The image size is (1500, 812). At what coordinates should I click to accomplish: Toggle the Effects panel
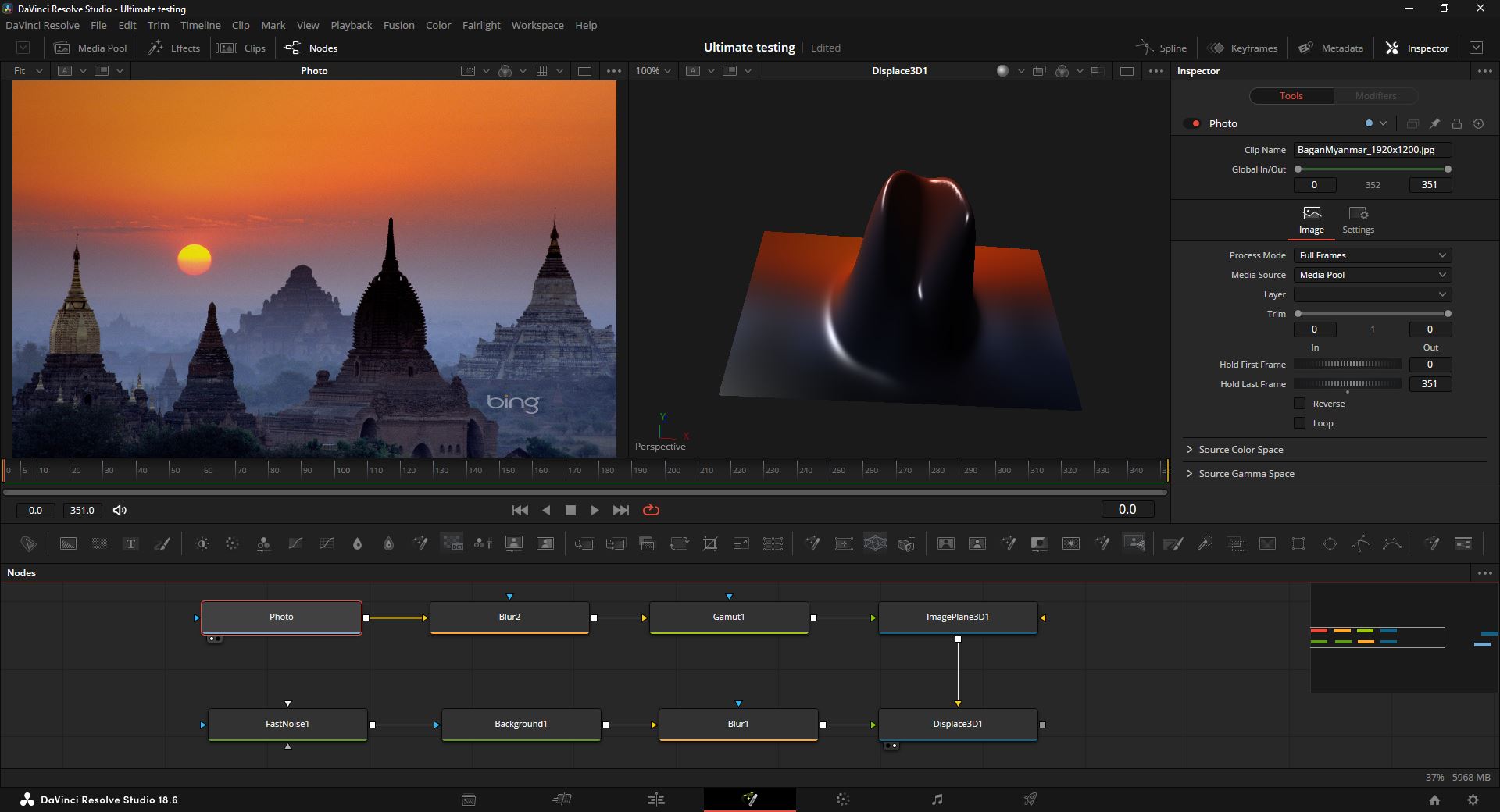(174, 48)
